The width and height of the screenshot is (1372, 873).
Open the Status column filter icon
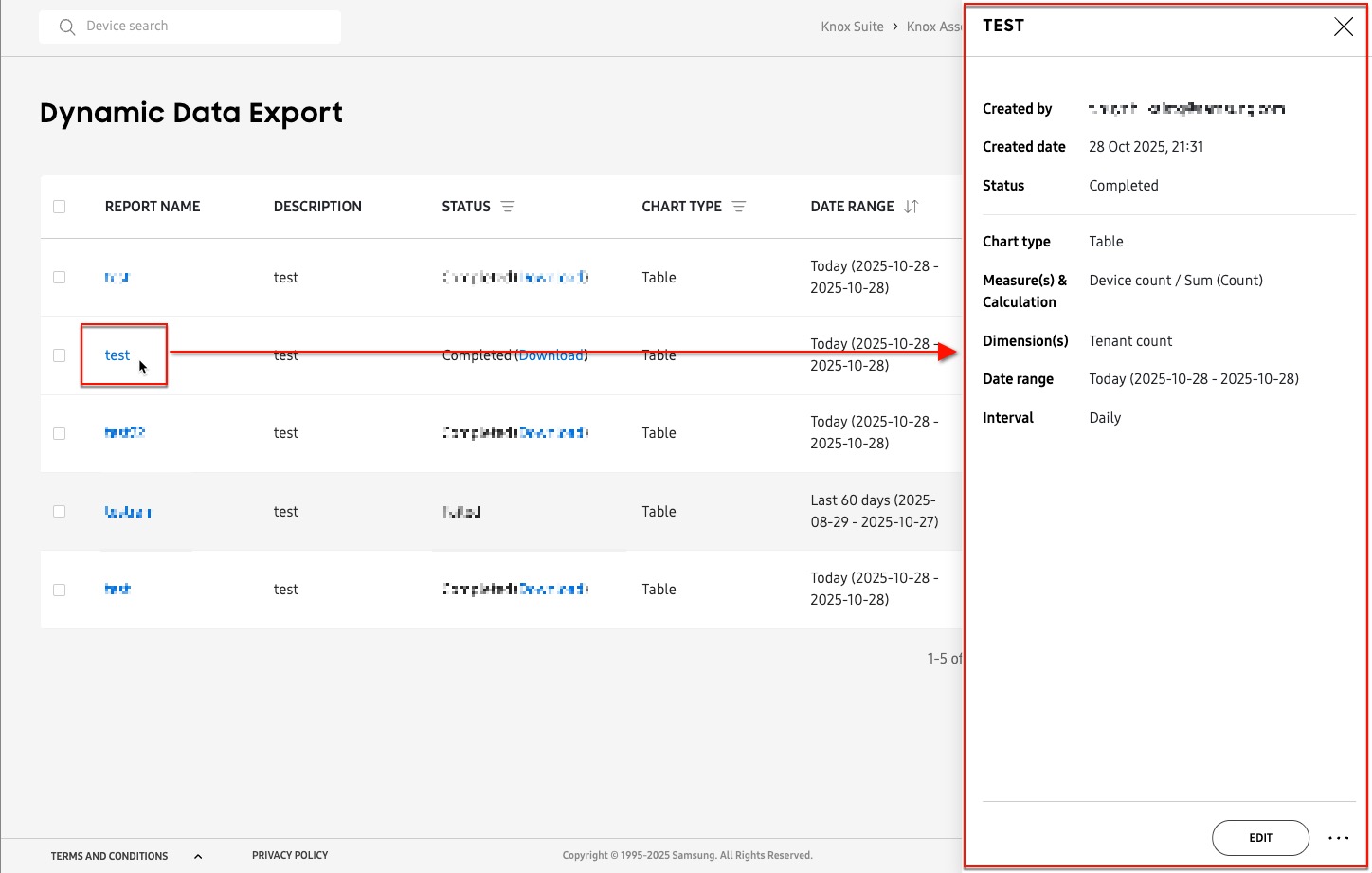pyautogui.click(x=508, y=207)
